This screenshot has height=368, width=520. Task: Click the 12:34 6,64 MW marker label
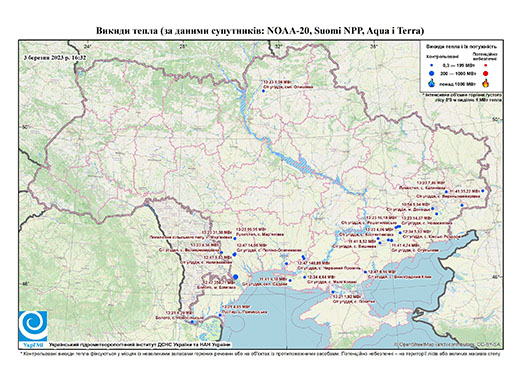321,277
